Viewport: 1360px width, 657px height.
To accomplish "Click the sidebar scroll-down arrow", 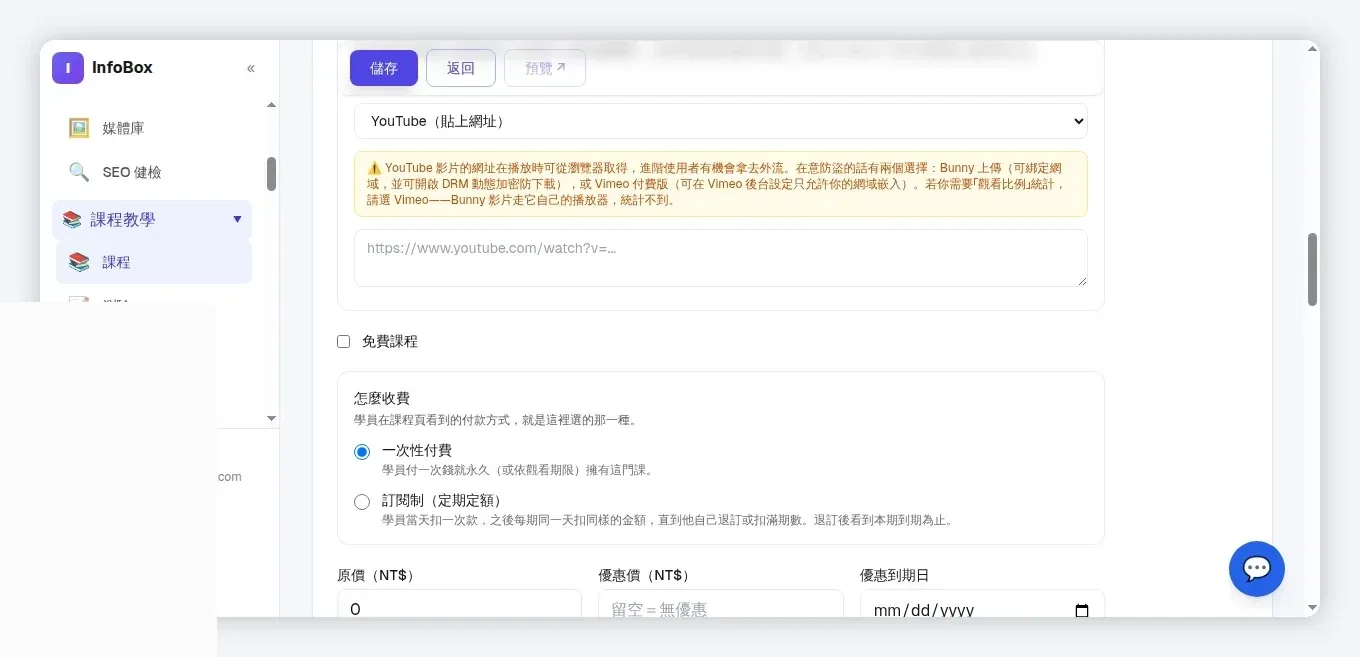I will [272, 418].
